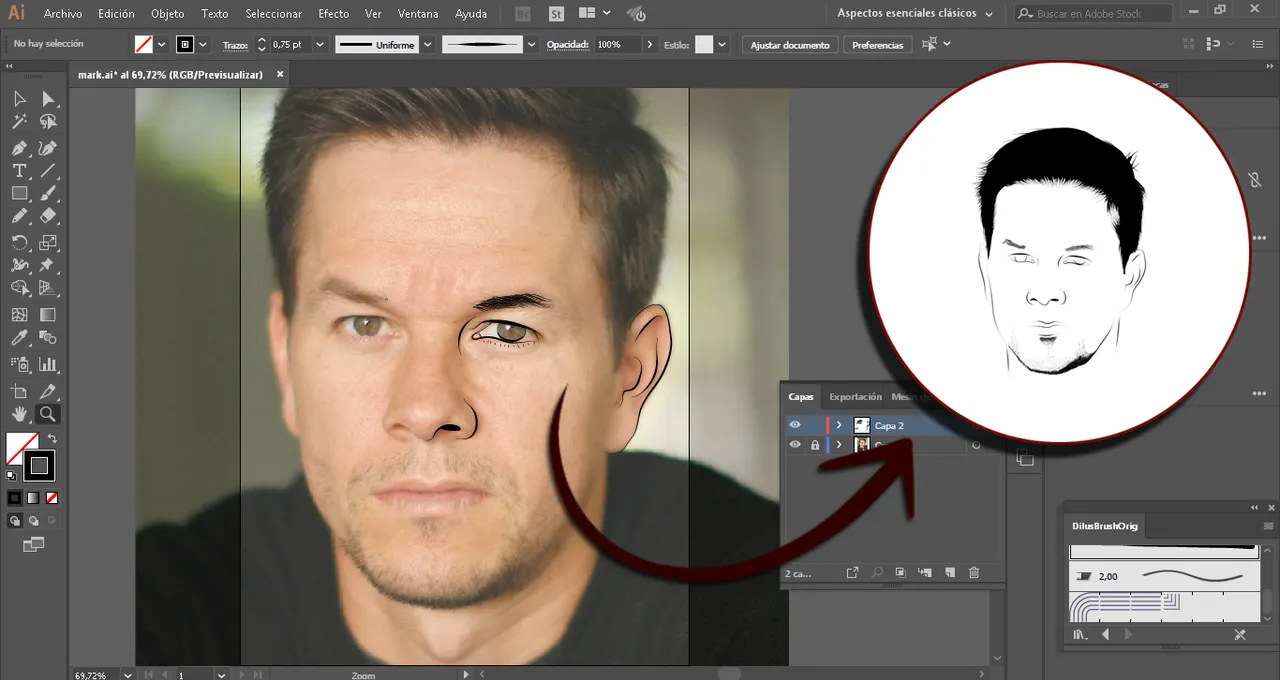The image size is (1280, 680).
Task: Toggle visibility of the locked layer
Action: point(795,445)
